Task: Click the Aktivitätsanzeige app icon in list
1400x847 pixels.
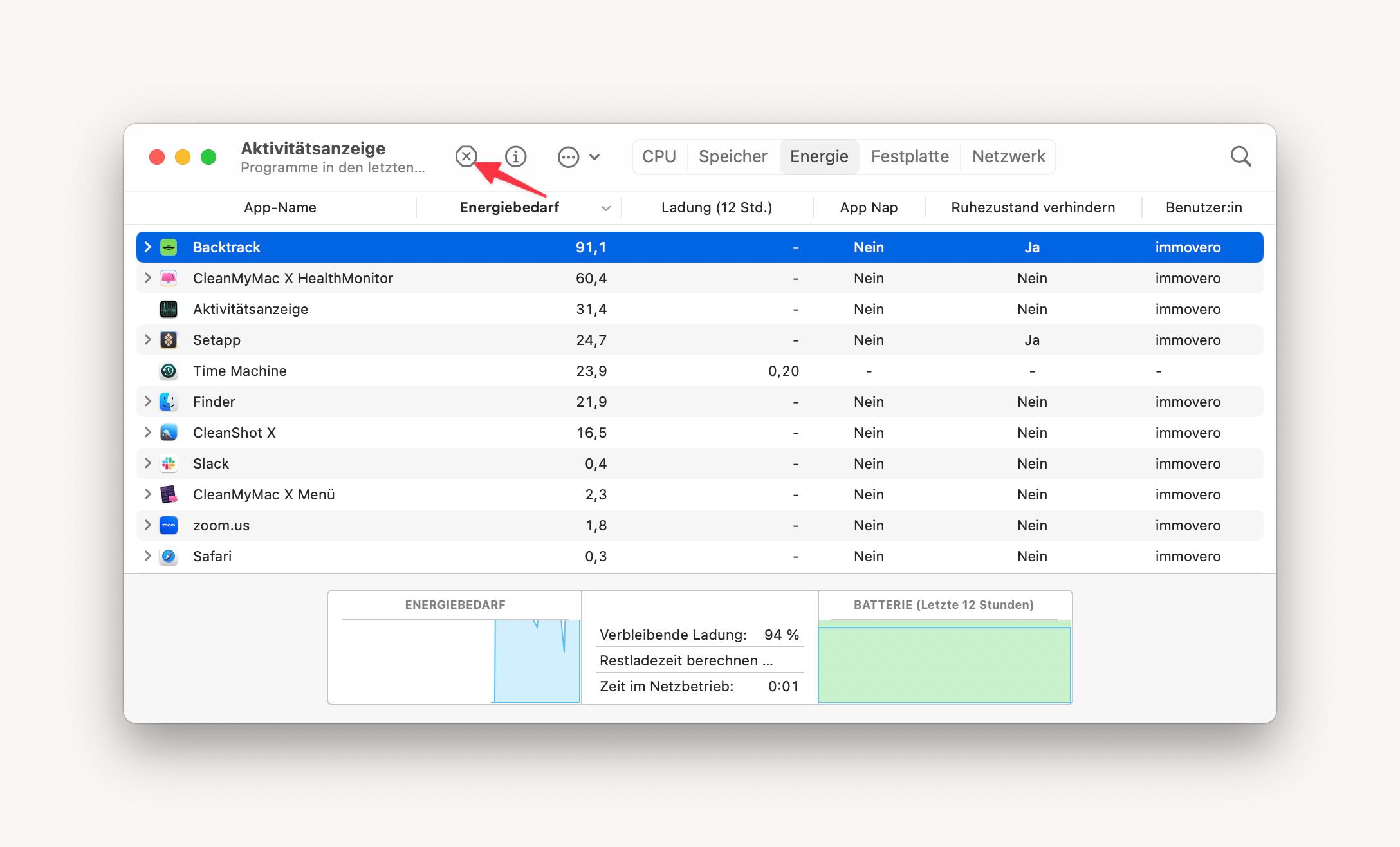Action: [169, 309]
